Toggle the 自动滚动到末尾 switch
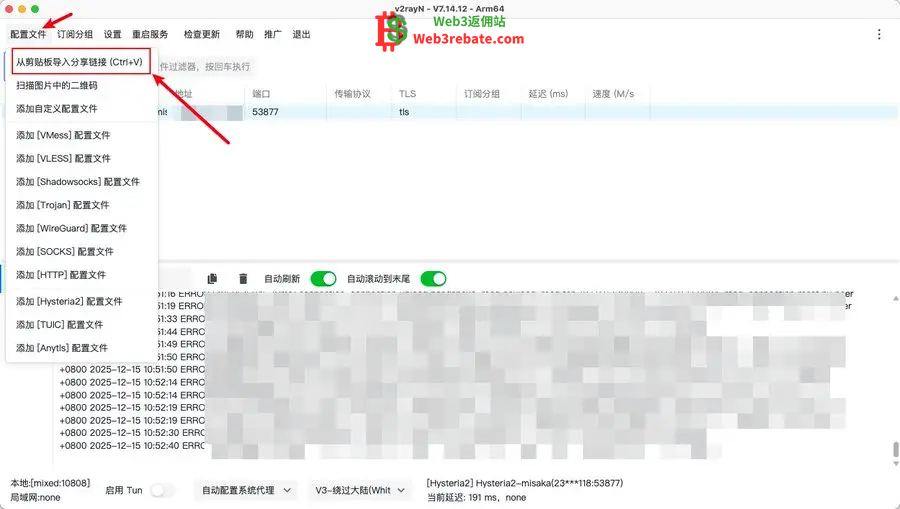The height and width of the screenshot is (509, 900). click(433, 279)
